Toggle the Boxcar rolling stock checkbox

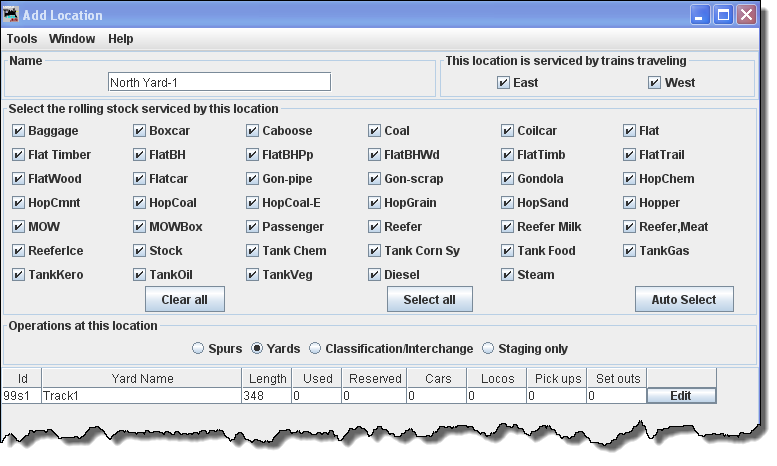pyautogui.click(x=140, y=131)
